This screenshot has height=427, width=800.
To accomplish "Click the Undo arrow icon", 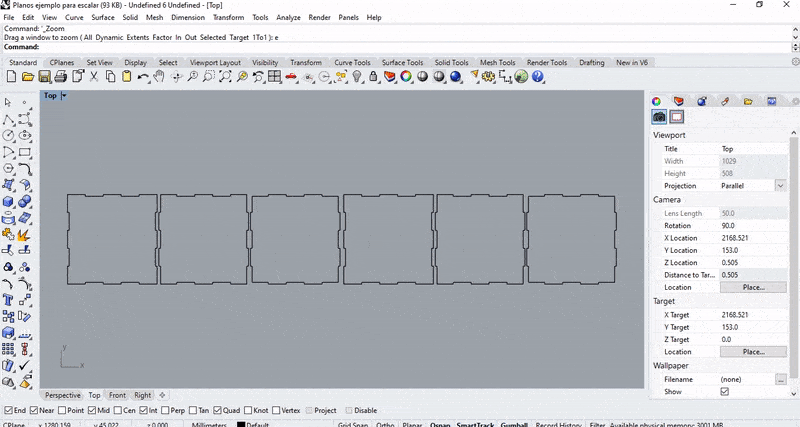I will pyautogui.click(x=143, y=77).
